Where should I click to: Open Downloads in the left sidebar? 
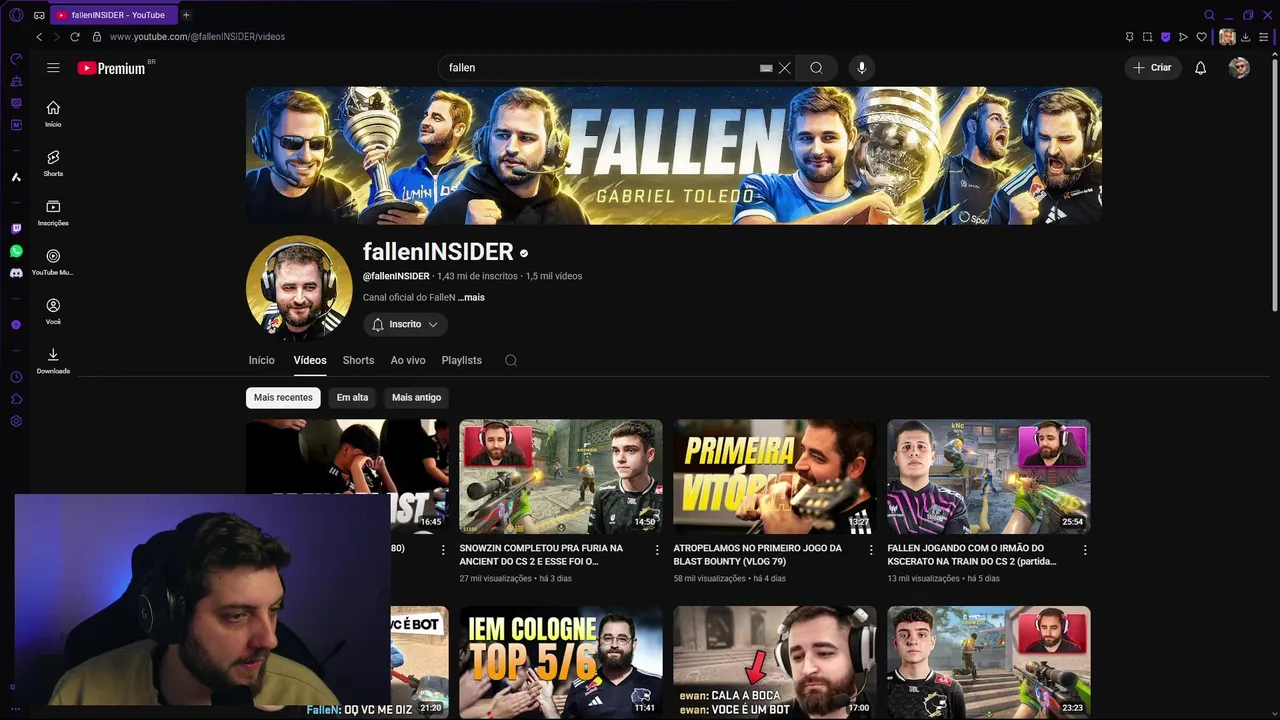point(53,360)
